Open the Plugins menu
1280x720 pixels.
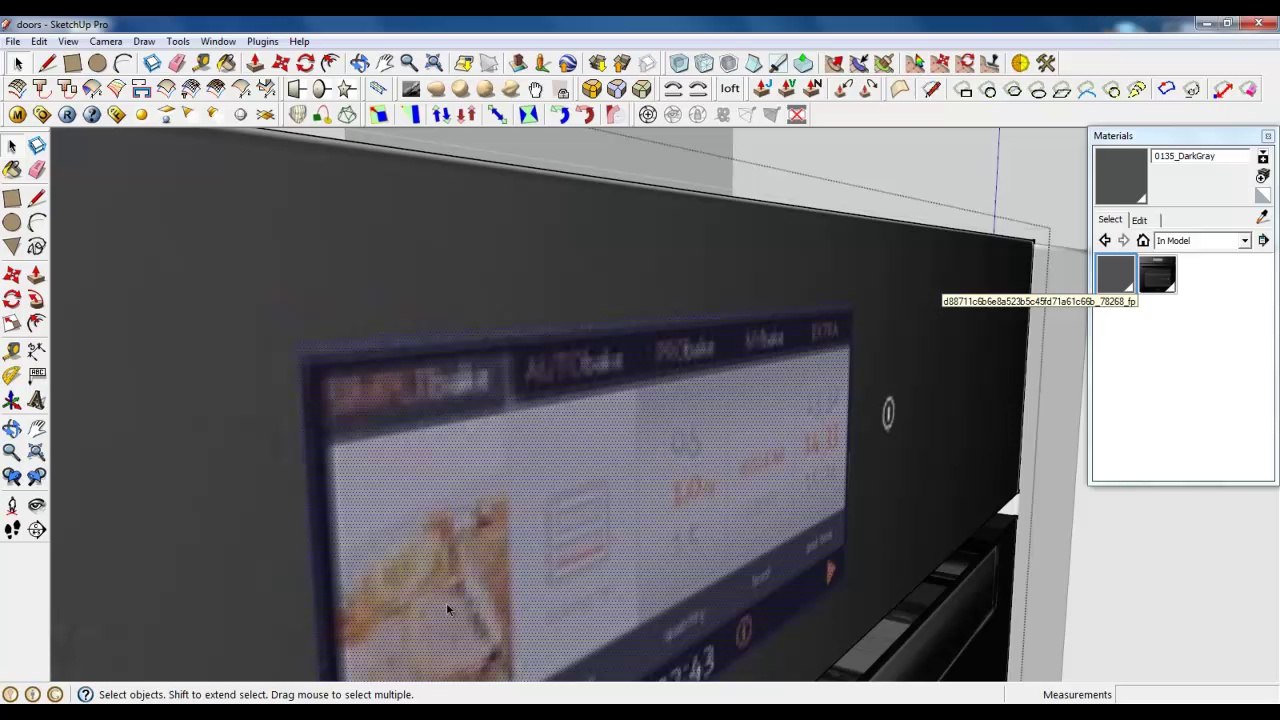263,41
